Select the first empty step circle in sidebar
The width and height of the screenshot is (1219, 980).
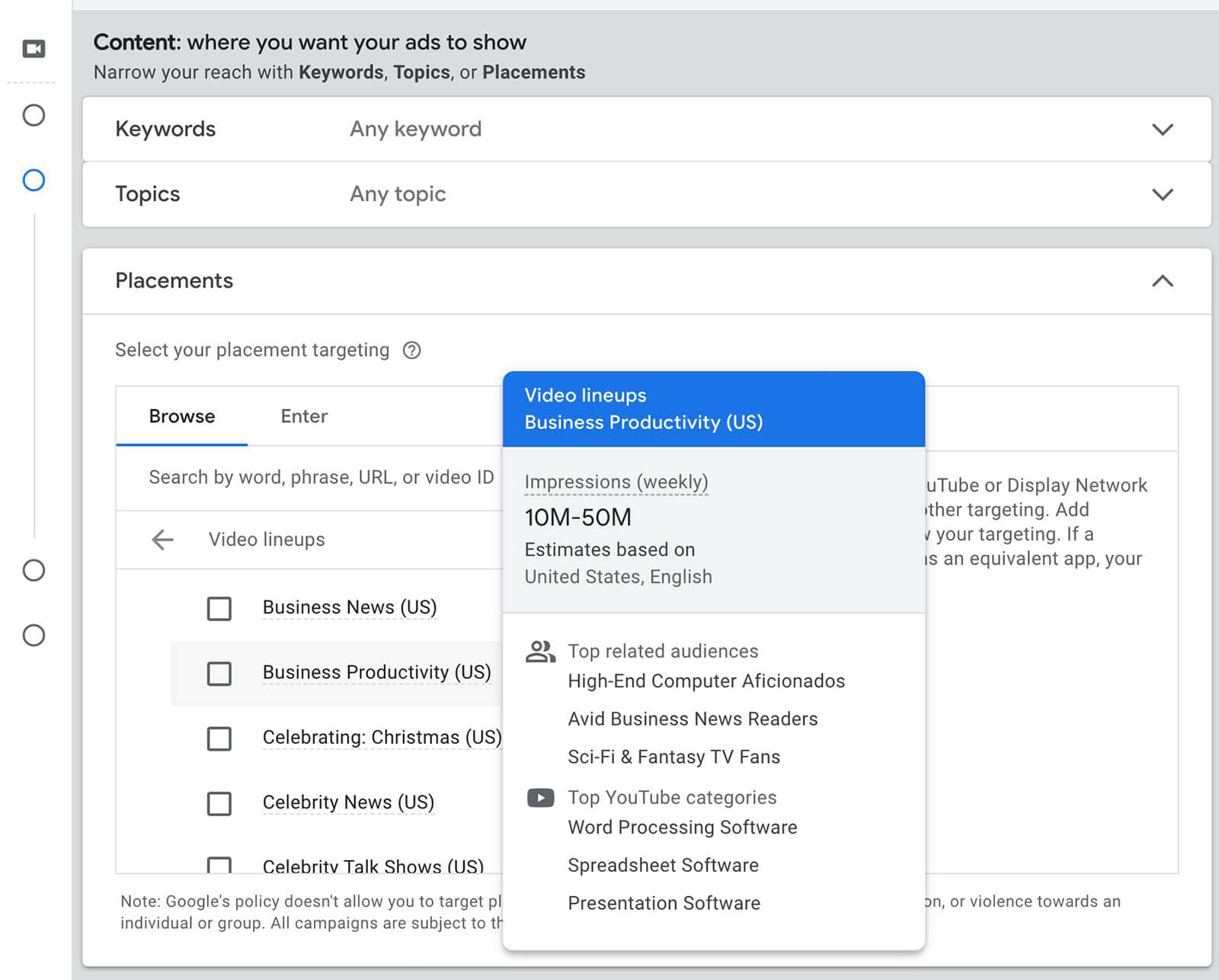pyautogui.click(x=34, y=116)
